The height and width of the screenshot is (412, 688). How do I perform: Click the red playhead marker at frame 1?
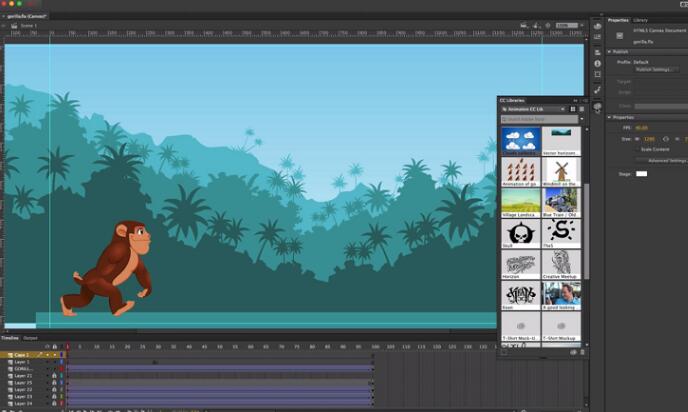pos(67,347)
